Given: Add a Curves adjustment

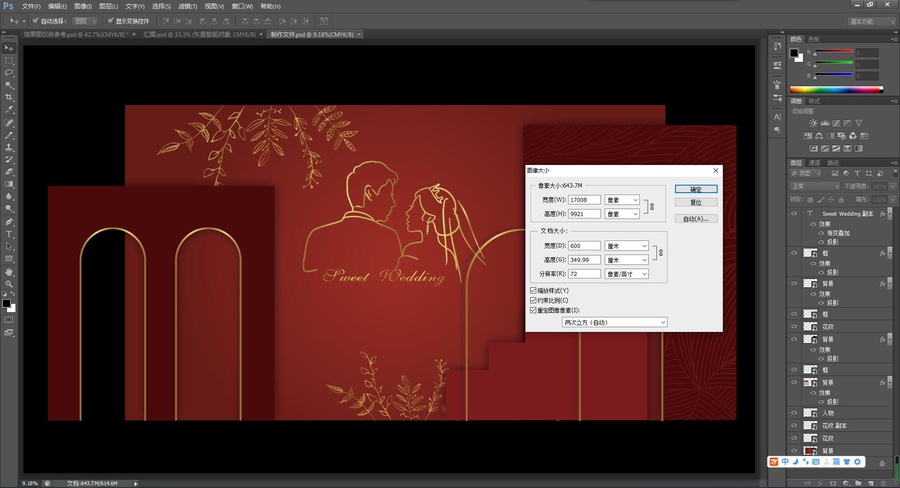Looking at the screenshot, I should [836, 123].
